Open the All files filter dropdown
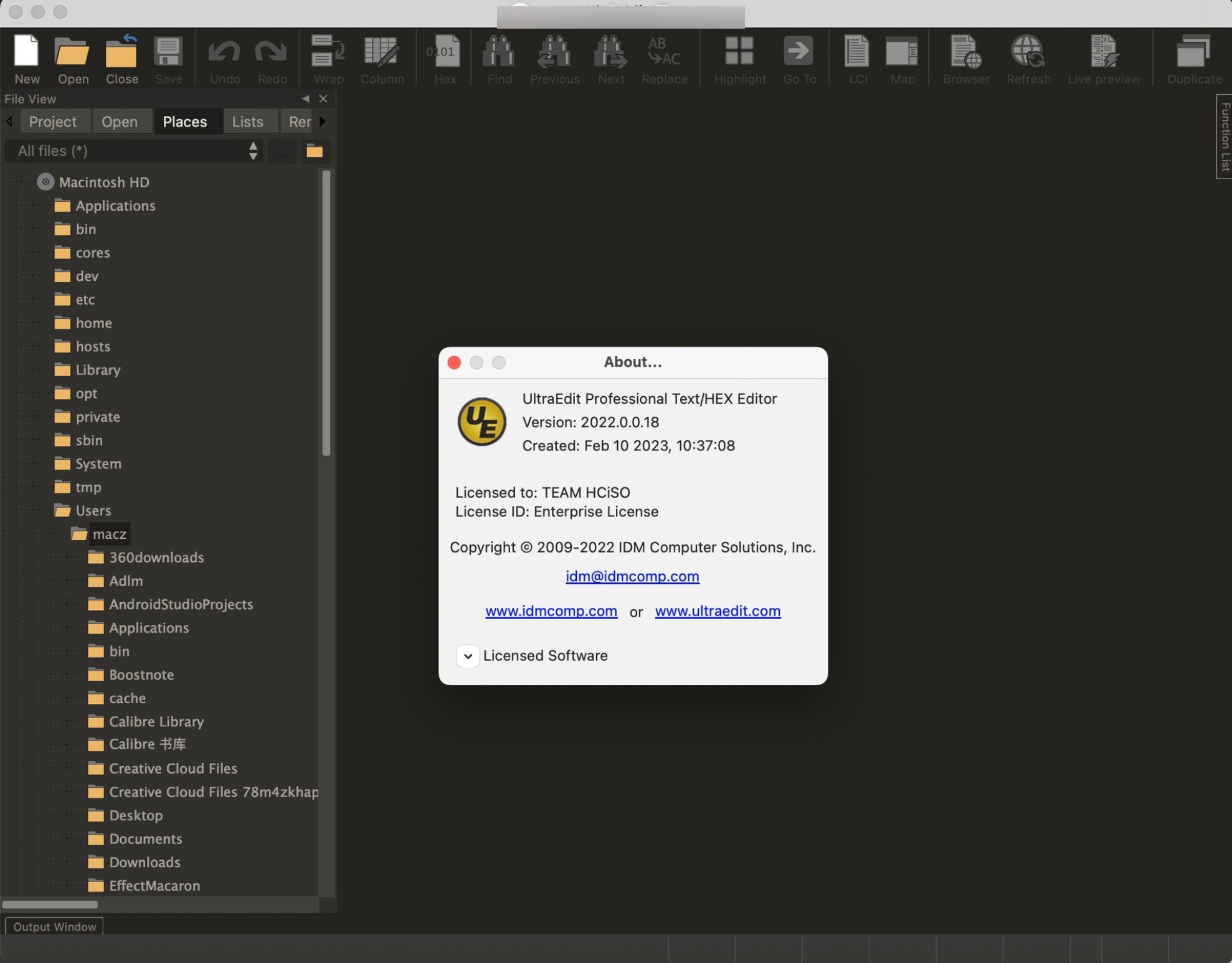1232x963 pixels. 133,151
